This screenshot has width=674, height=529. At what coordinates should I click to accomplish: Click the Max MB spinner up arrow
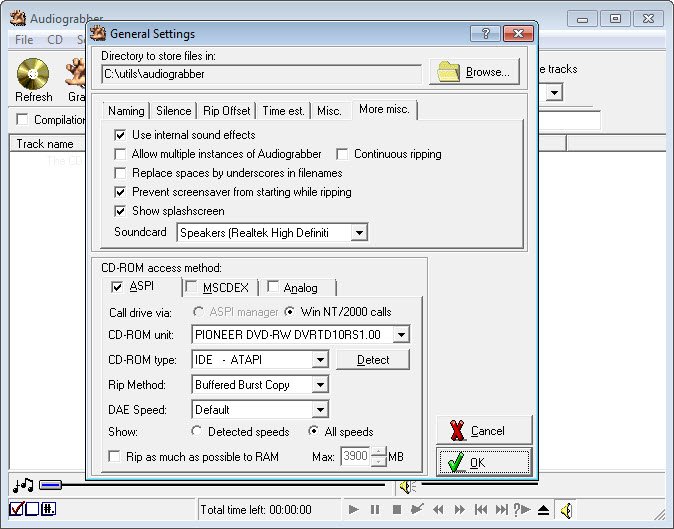coord(379,452)
